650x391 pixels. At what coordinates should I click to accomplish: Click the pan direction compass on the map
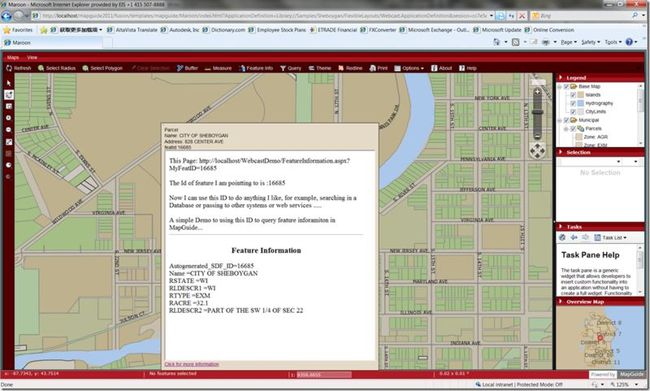pos(537,151)
